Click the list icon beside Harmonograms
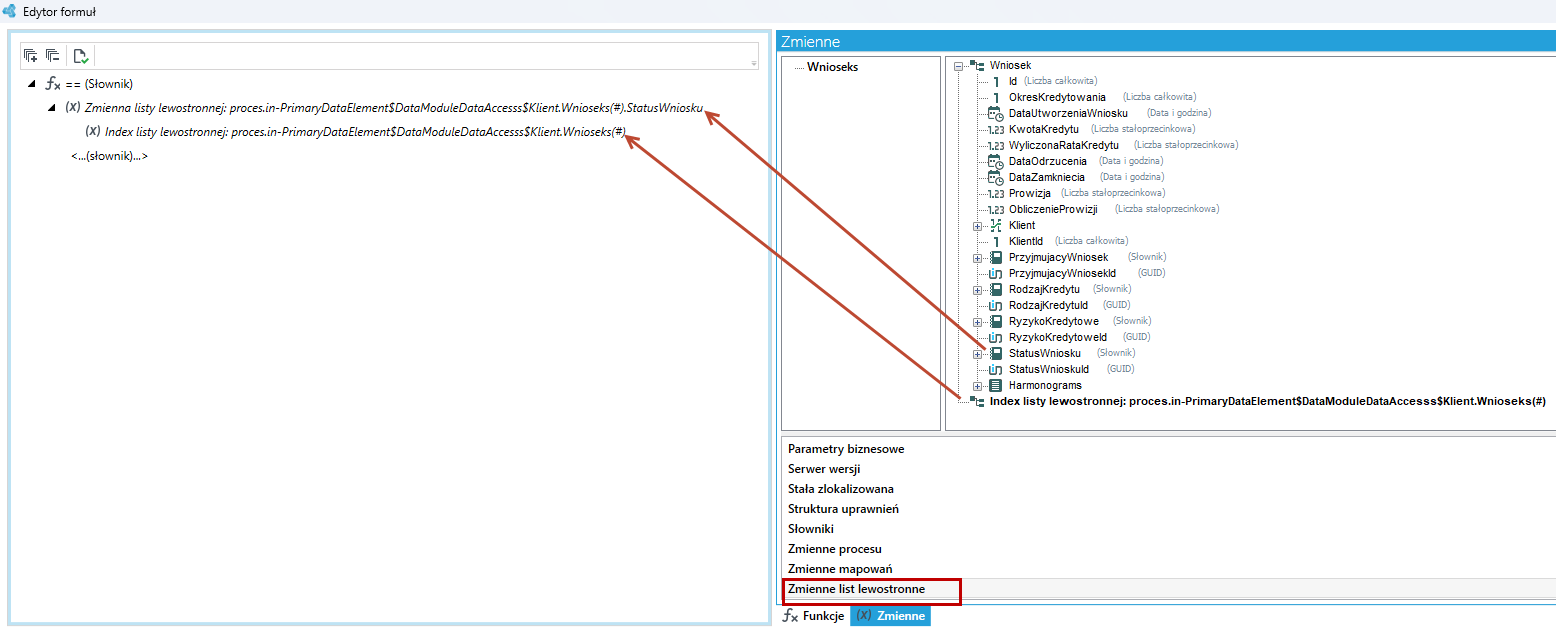 tap(995, 385)
